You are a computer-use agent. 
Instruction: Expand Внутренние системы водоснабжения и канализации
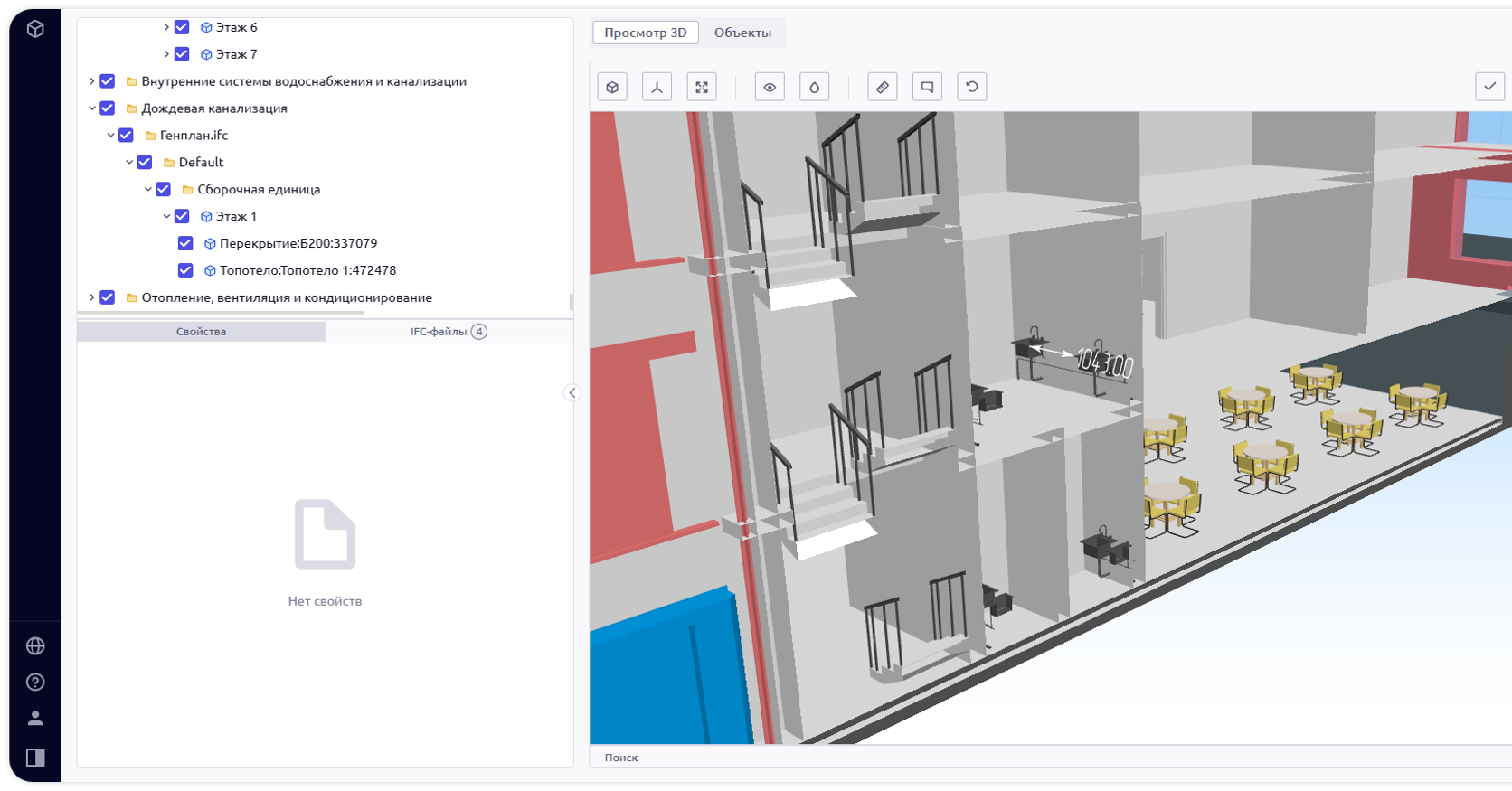pos(92,81)
